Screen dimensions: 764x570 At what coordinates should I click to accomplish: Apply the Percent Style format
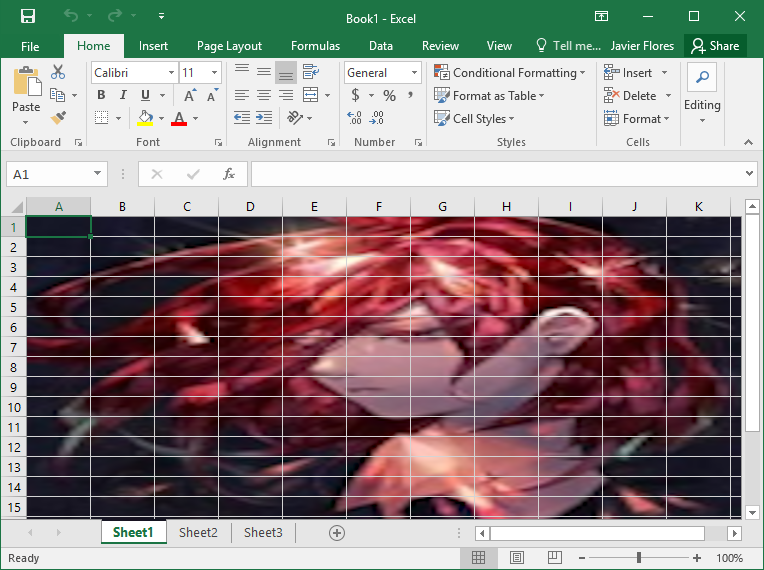(388, 95)
